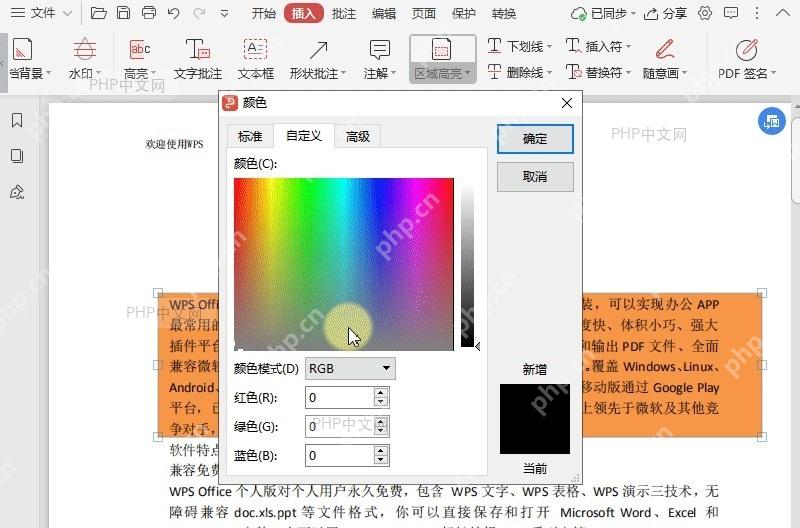
Task: Click the 水印 watermark tool
Action: [85, 59]
